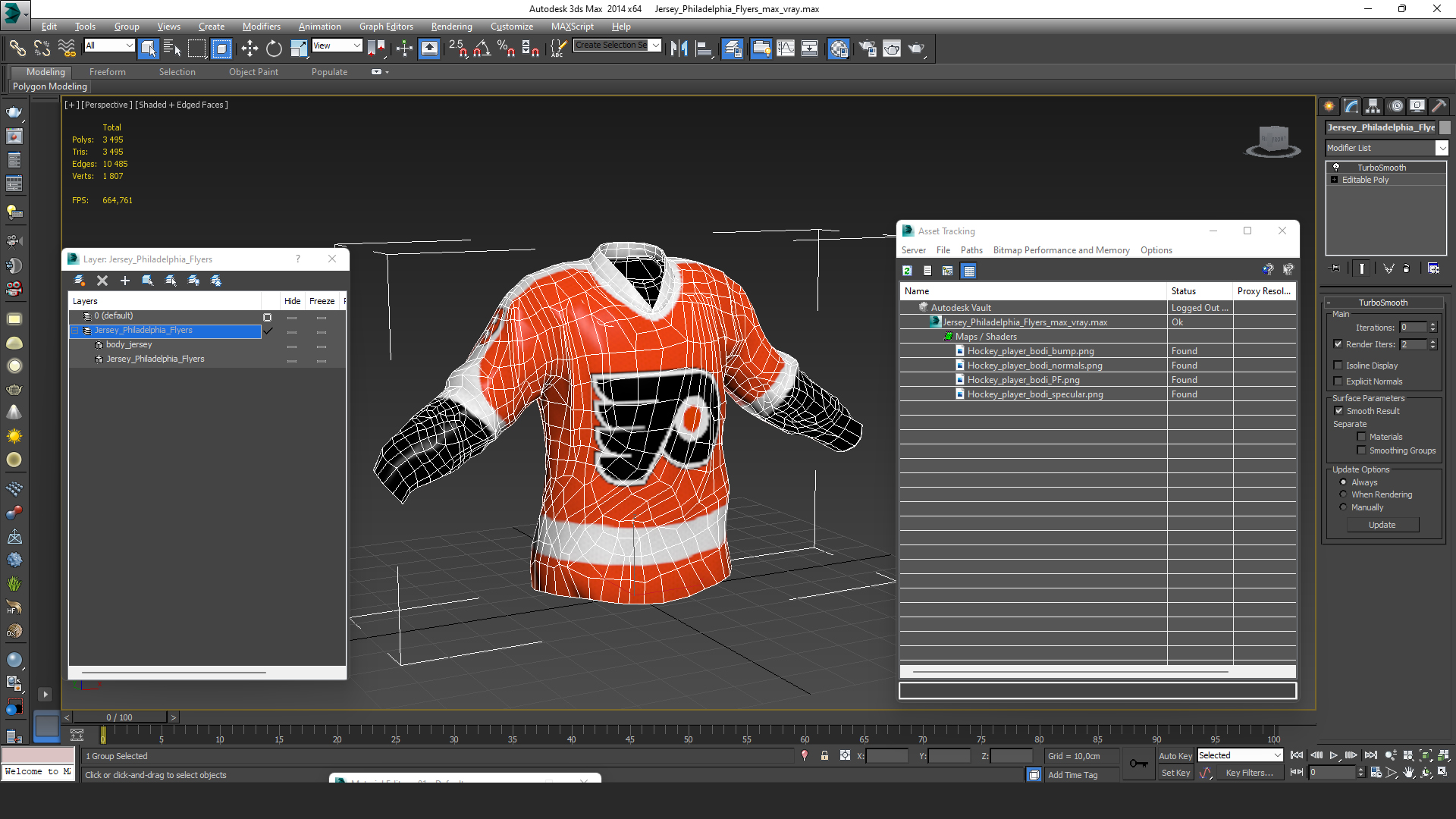
Task: Toggle the Angle Snap icon
Action: pyautogui.click(x=482, y=49)
